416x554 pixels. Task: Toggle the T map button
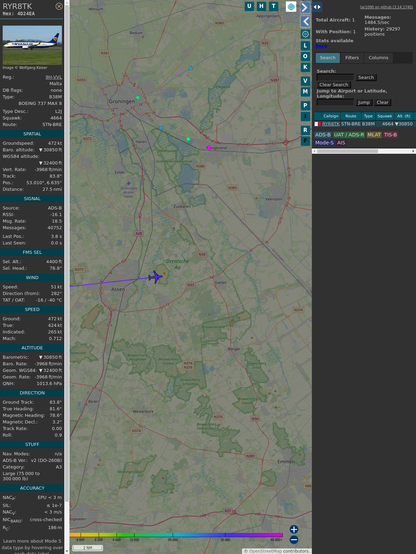point(274,6)
